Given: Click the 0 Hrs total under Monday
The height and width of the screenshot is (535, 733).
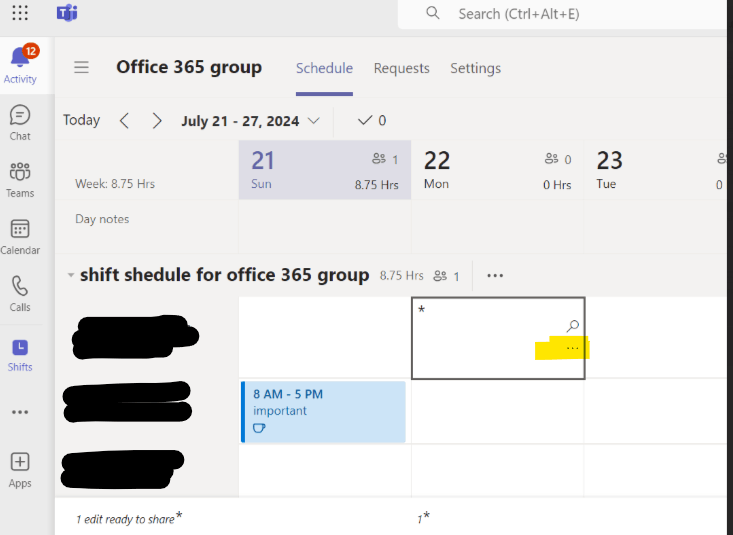Looking at the screenshot, I should pos(557,185).
